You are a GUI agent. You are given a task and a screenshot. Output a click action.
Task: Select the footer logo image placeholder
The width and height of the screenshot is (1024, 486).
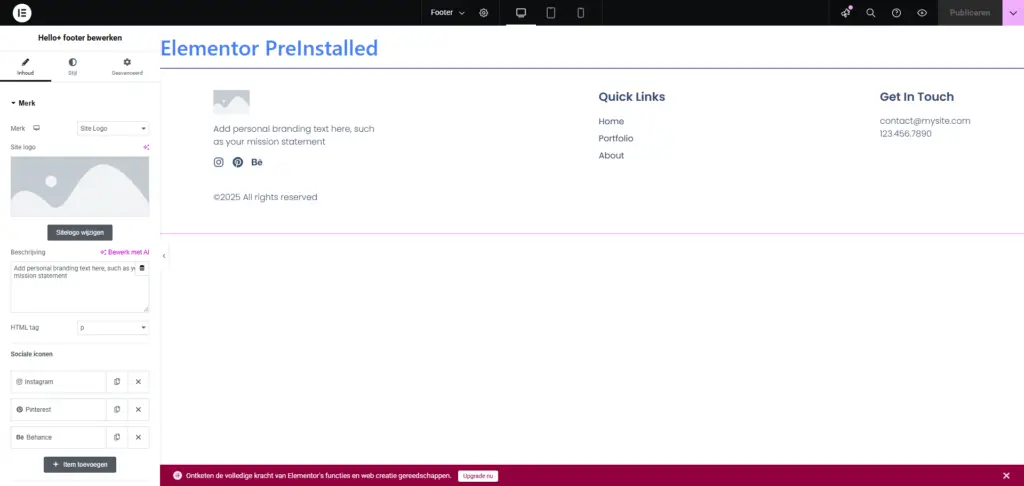[x=231, y=102]
